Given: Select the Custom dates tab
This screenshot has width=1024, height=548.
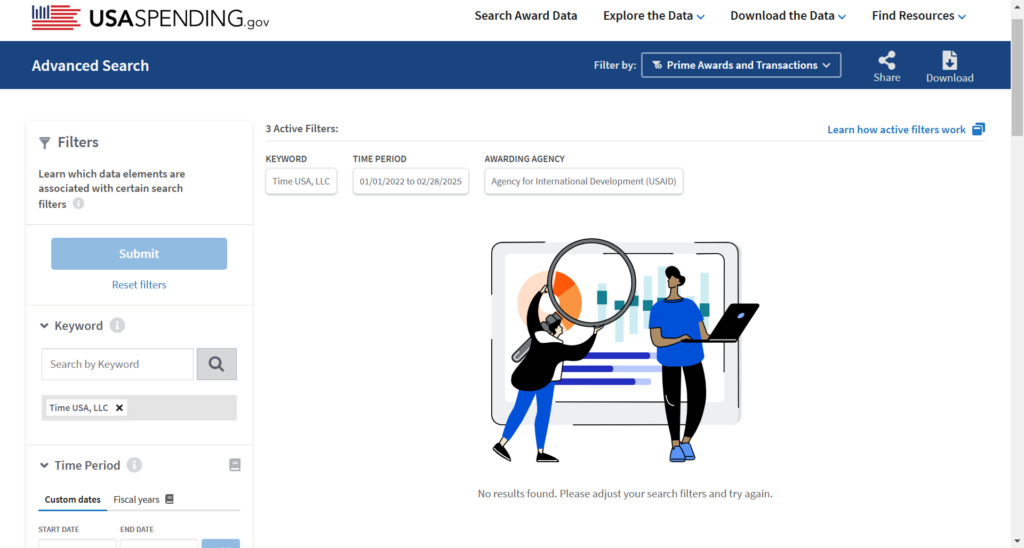Looking at the screenshot, I should coord(72,500).
